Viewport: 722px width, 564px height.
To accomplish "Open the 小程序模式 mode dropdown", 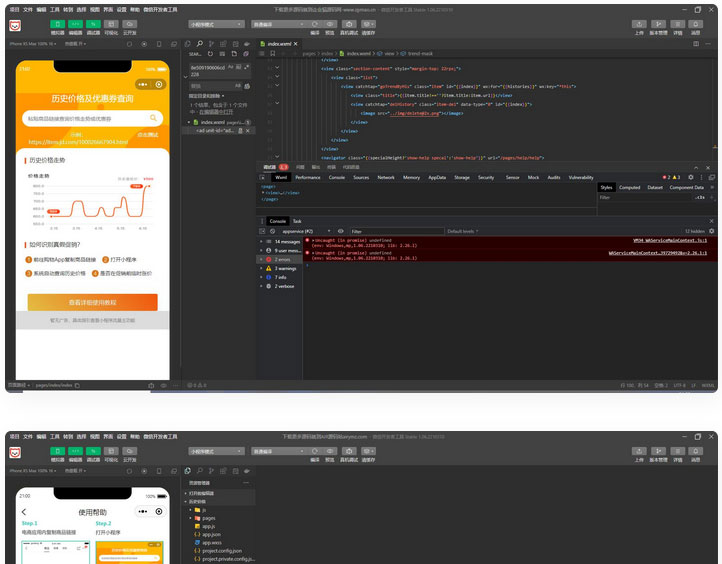I will pos(216,24).
